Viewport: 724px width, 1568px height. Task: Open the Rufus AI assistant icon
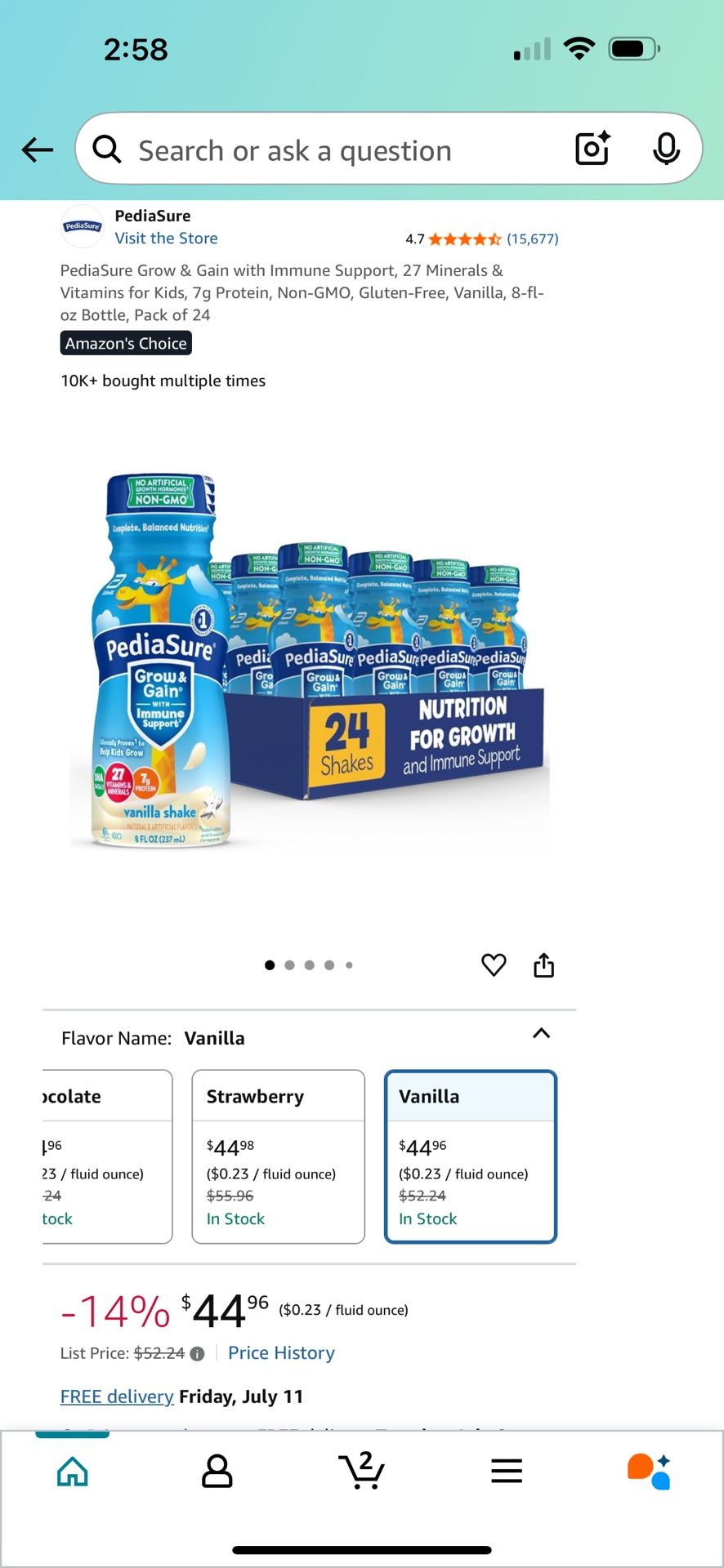[650, 1471]
